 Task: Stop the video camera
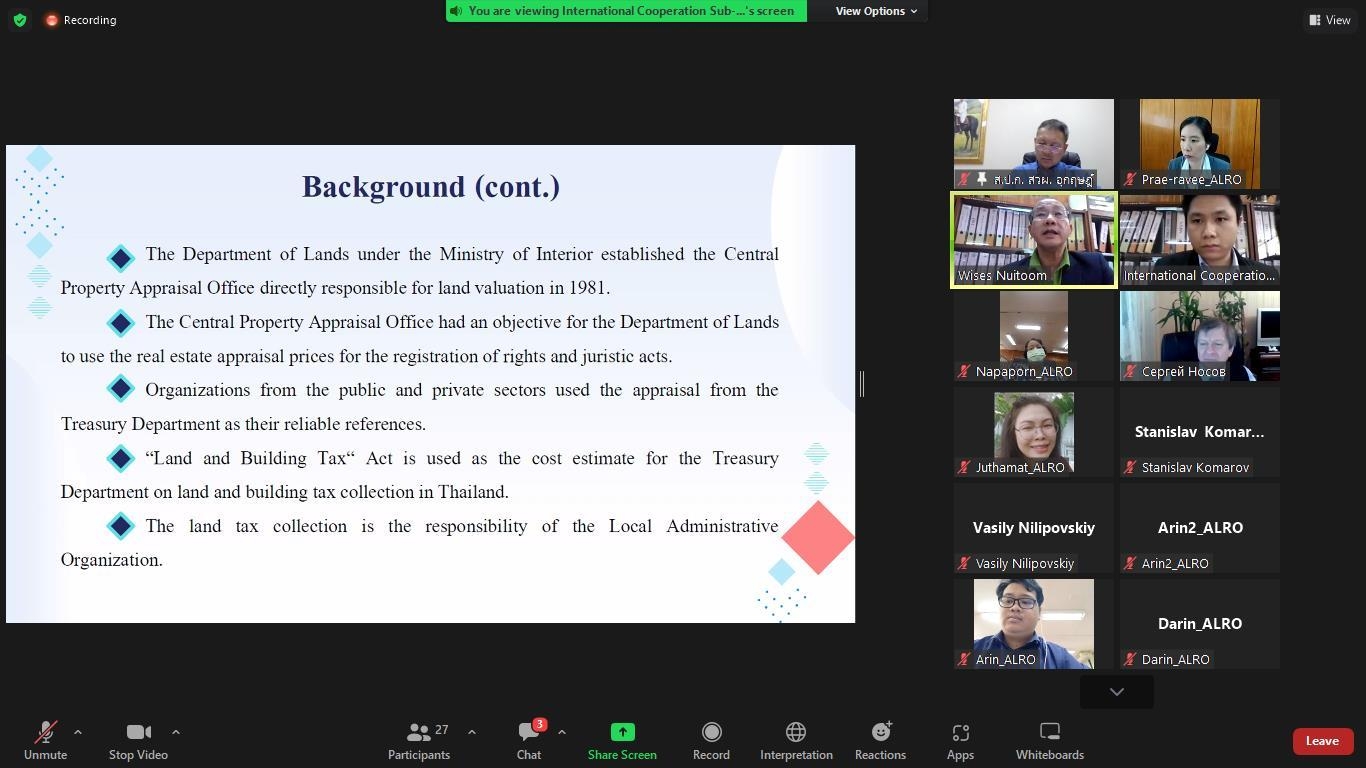[x=138, y=741]
